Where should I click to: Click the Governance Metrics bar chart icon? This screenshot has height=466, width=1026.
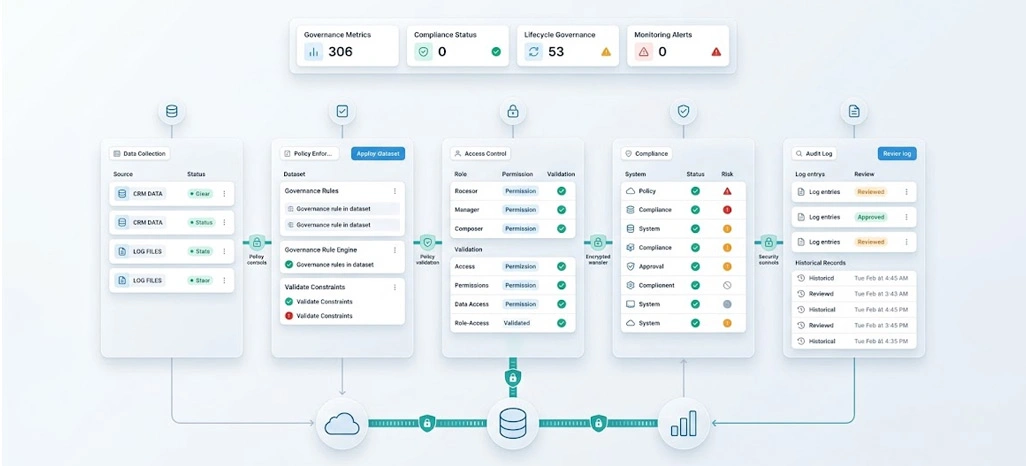point(313,52)
